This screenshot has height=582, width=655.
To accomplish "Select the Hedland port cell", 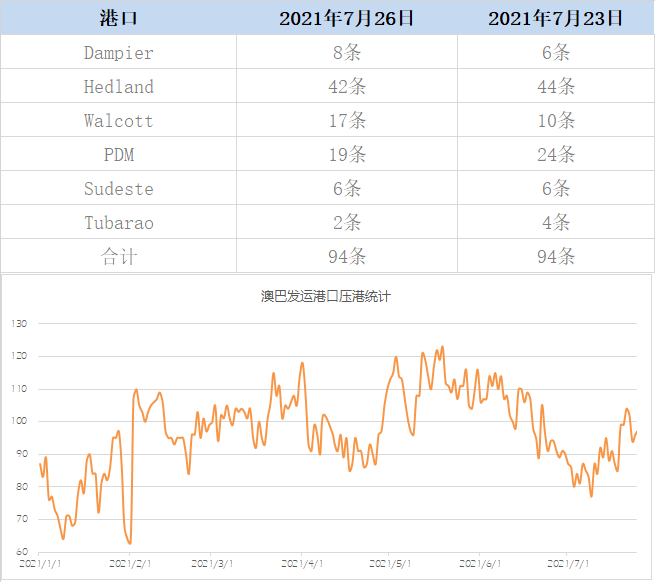I will click(119, 86).
